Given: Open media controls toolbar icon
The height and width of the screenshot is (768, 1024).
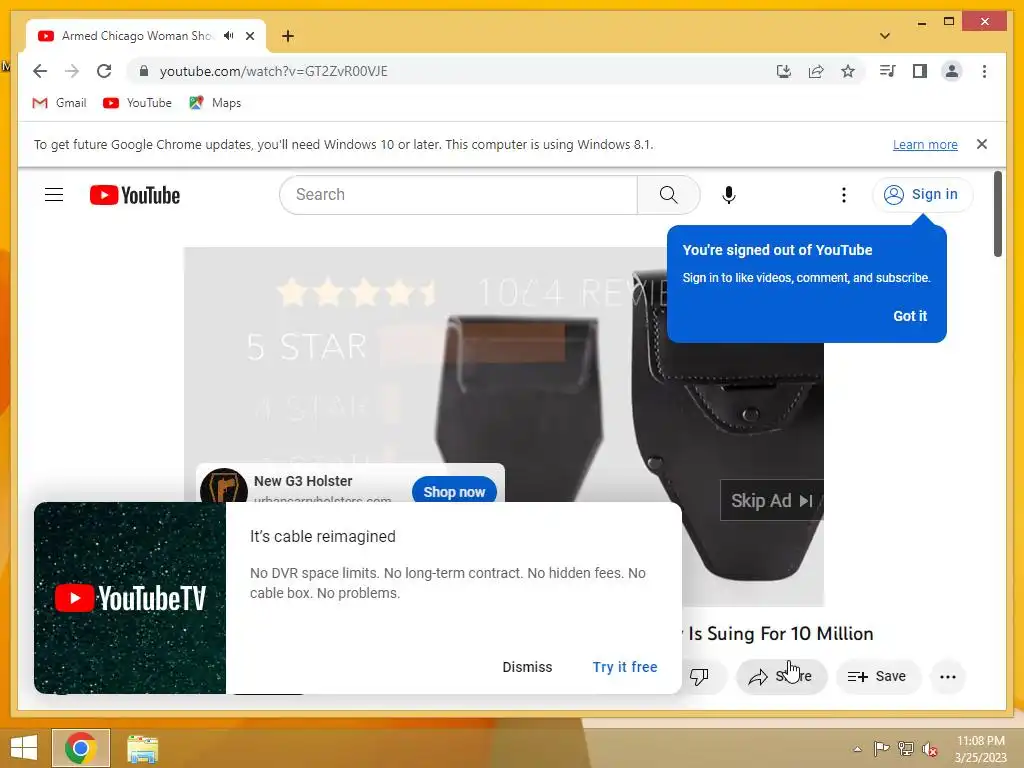Looking at the screenshot, I should [888, 71].
